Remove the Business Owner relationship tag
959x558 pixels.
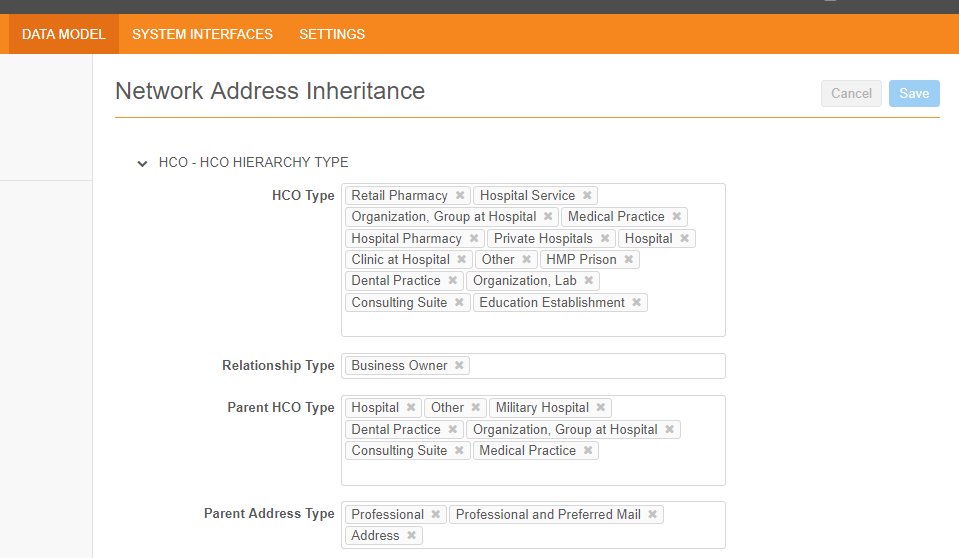(x=459, y=366)
